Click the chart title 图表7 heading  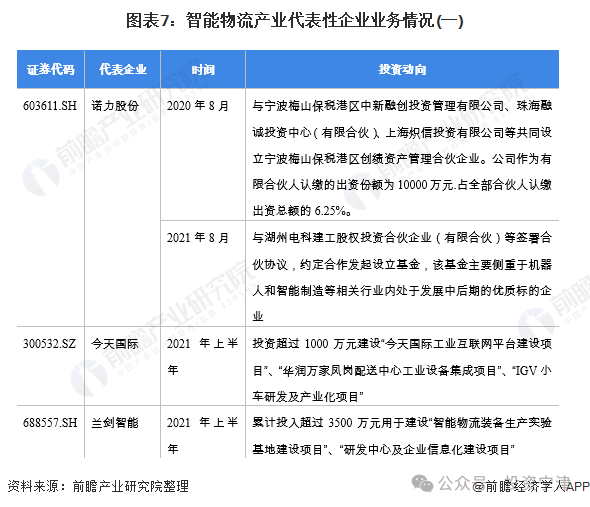coord(295,20)
